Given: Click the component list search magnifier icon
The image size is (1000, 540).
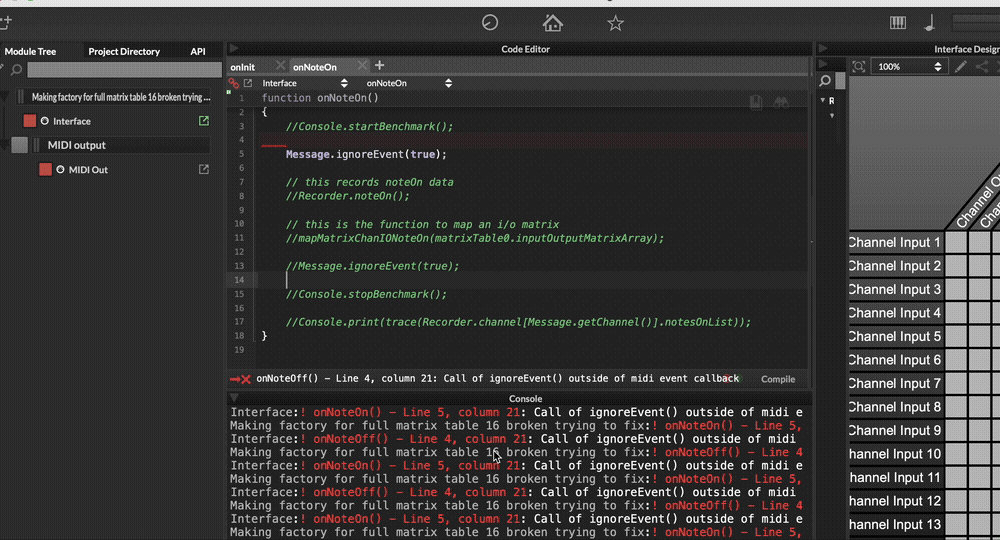Looking at the screenshot, I should (x=825, y=80).
